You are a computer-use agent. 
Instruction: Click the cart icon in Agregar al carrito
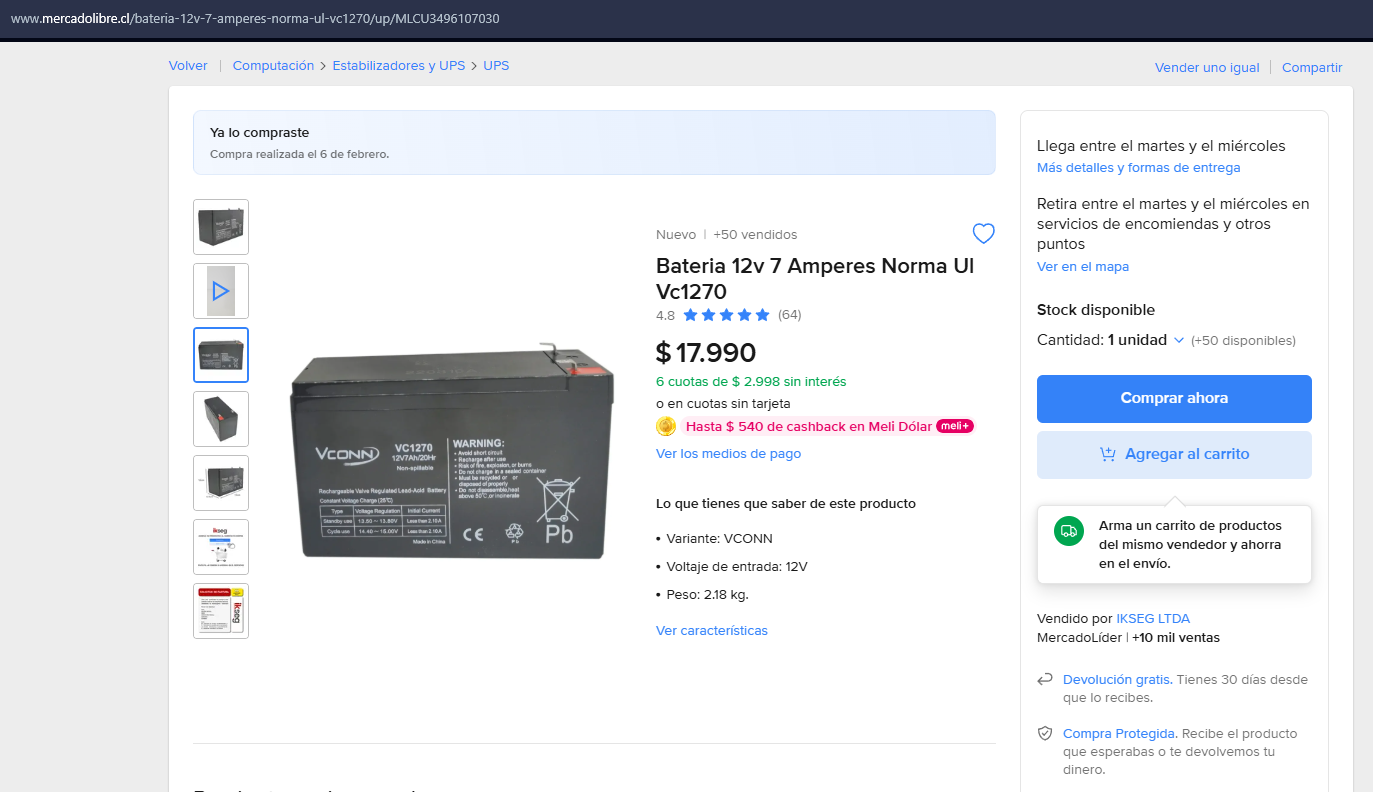(1107, 454)
